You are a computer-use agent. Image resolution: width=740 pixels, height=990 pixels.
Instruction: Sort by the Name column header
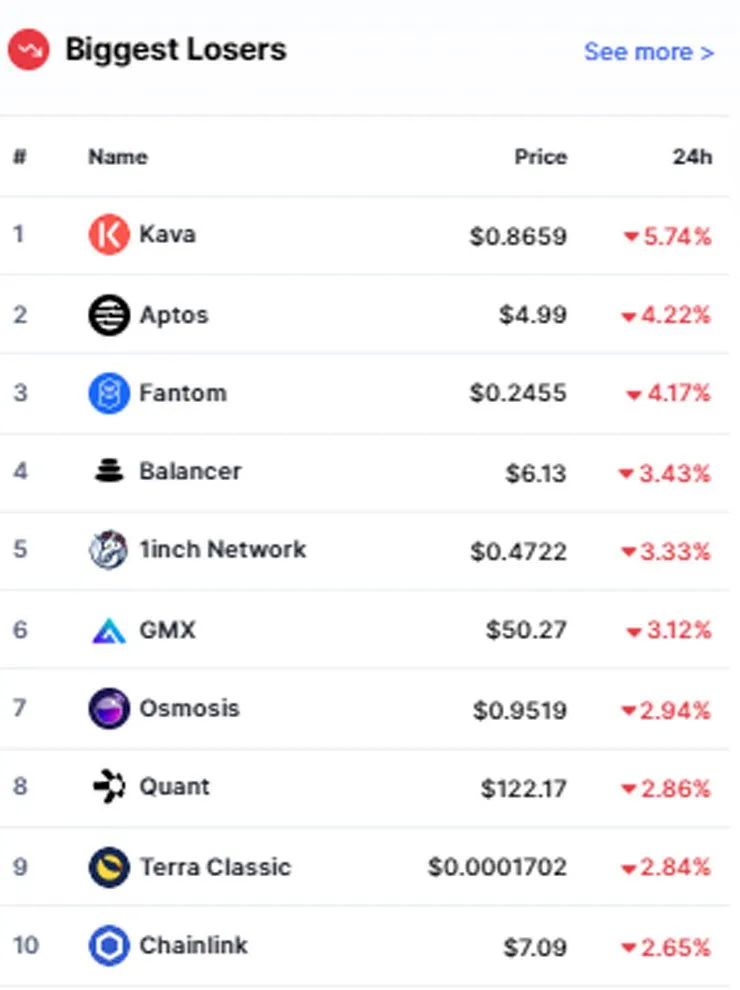pos(118,157)
